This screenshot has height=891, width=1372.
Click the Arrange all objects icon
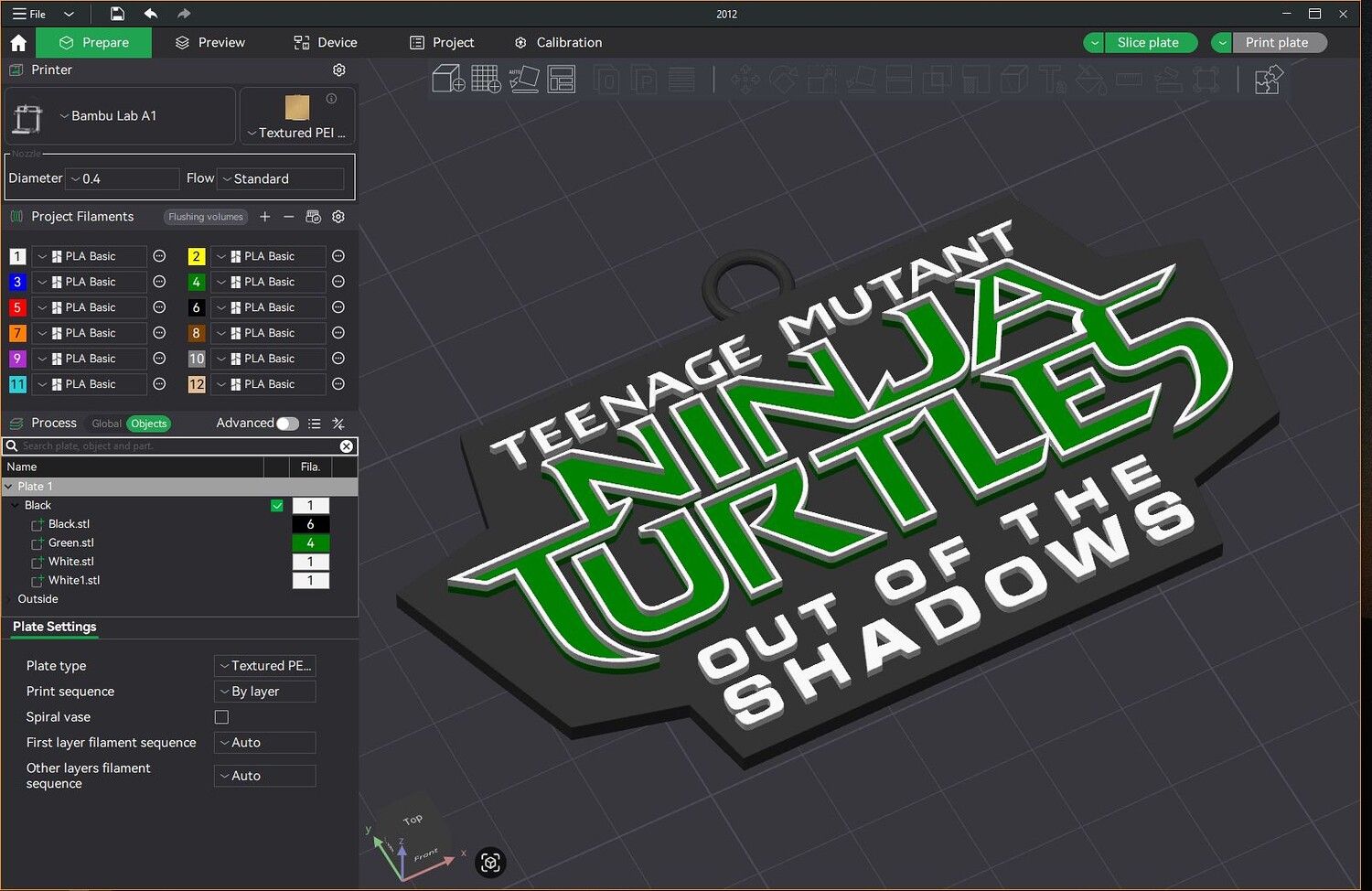pos(561,79)
